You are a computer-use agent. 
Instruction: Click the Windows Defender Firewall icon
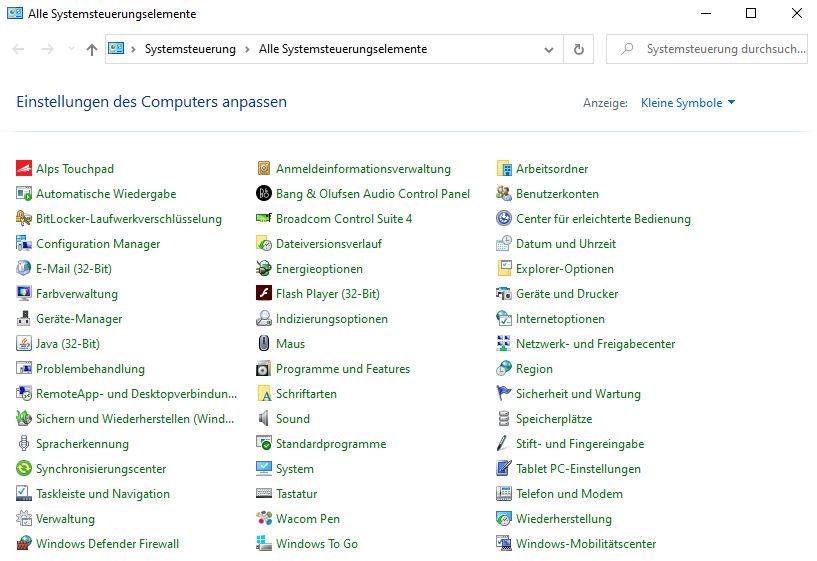click(x=24, y=544)
